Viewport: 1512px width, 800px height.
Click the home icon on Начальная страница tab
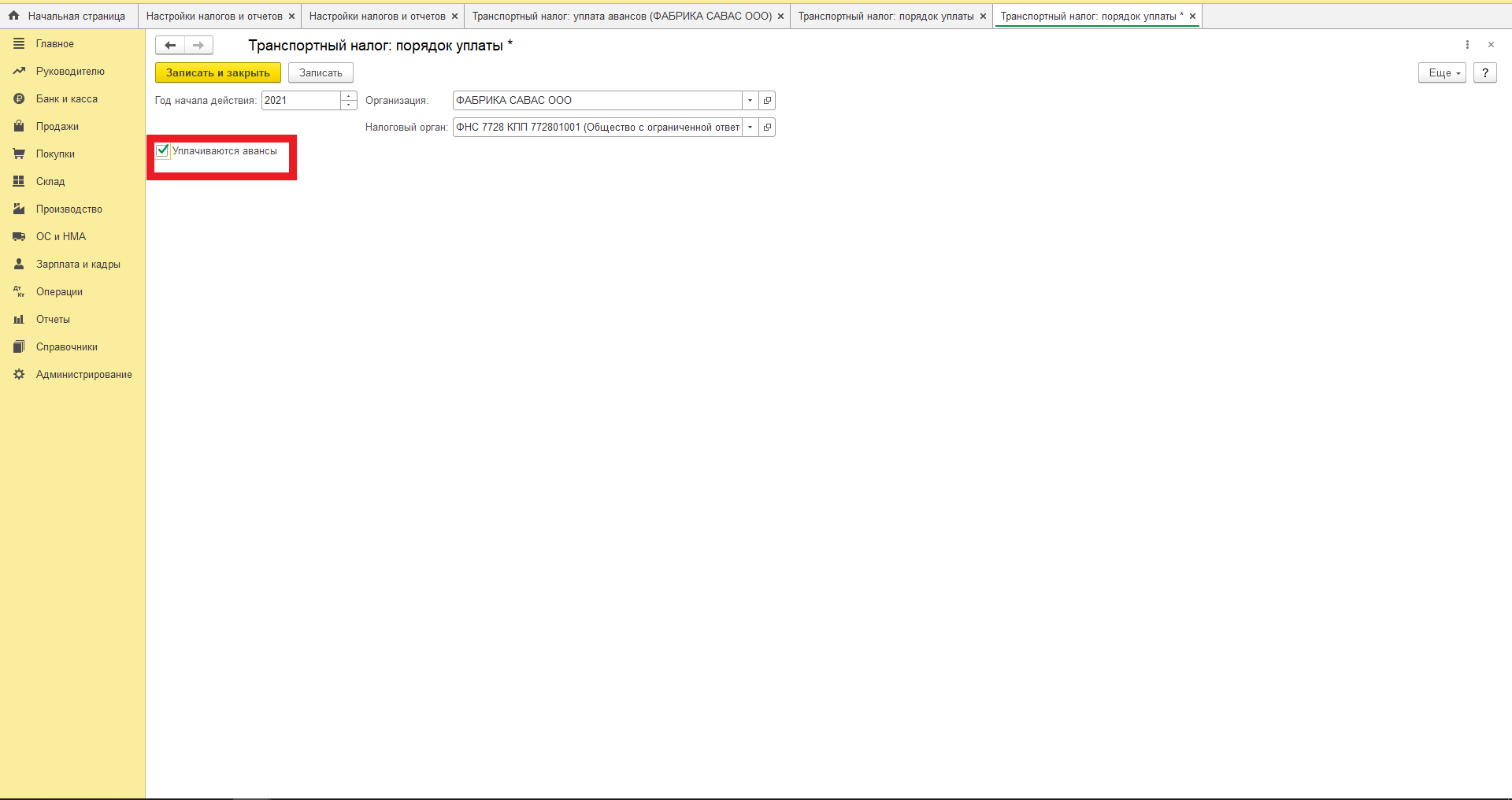[x=13, y=16]
